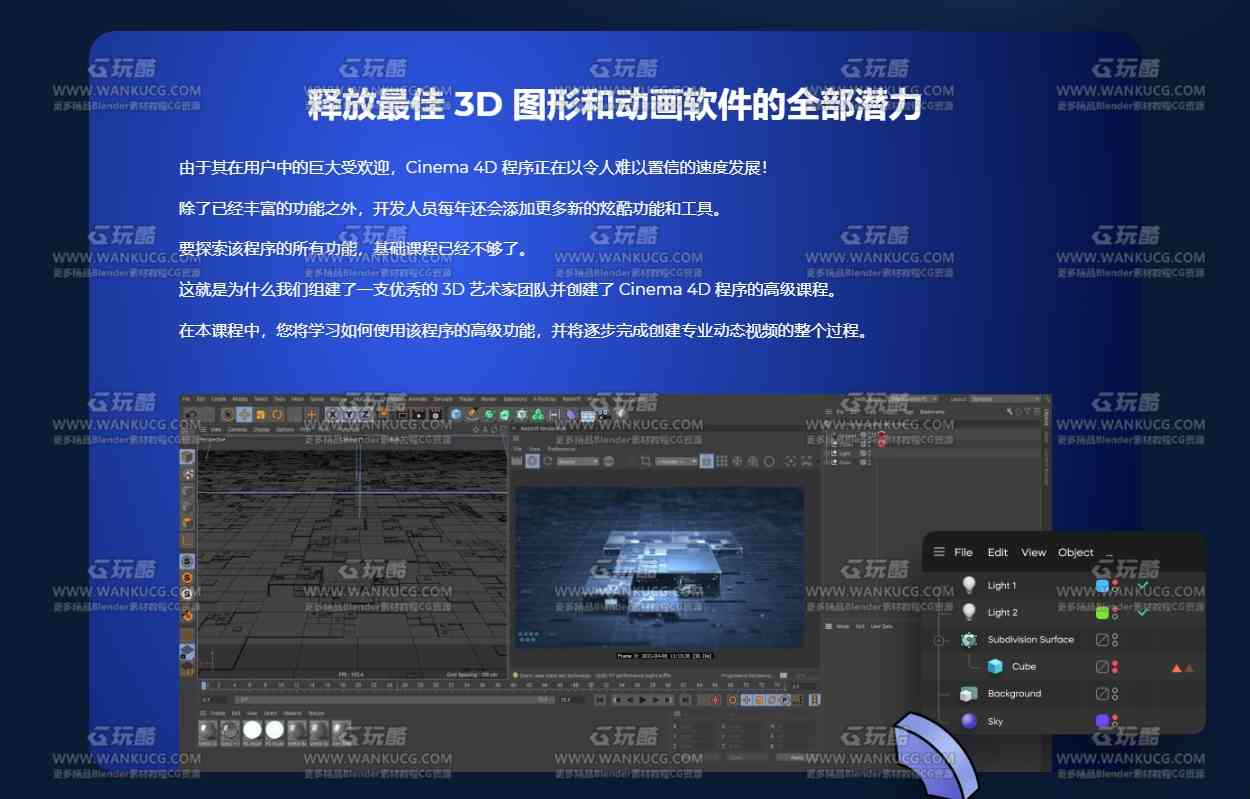Toggle Light 1 enable checkmark
This screenshot has width=1250, height=799.
1142,584
